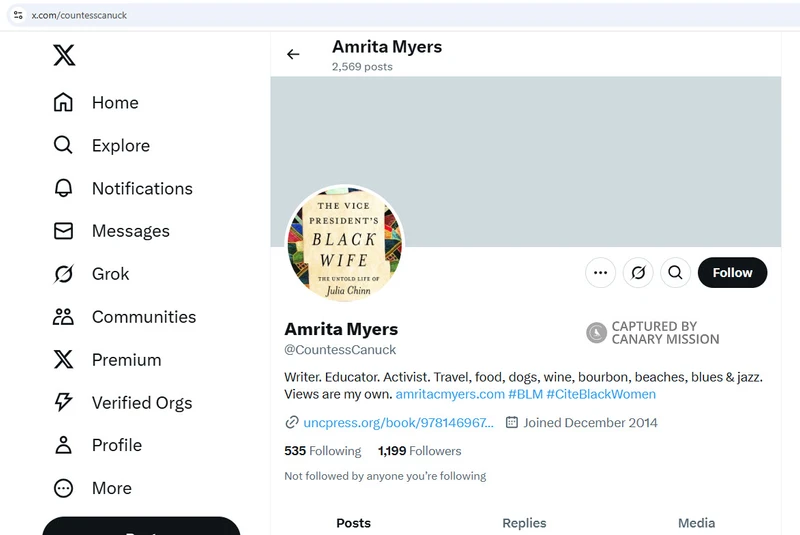Switch to the Replies tab
Screen dimensions: 800x535
(x=524, y=523)
